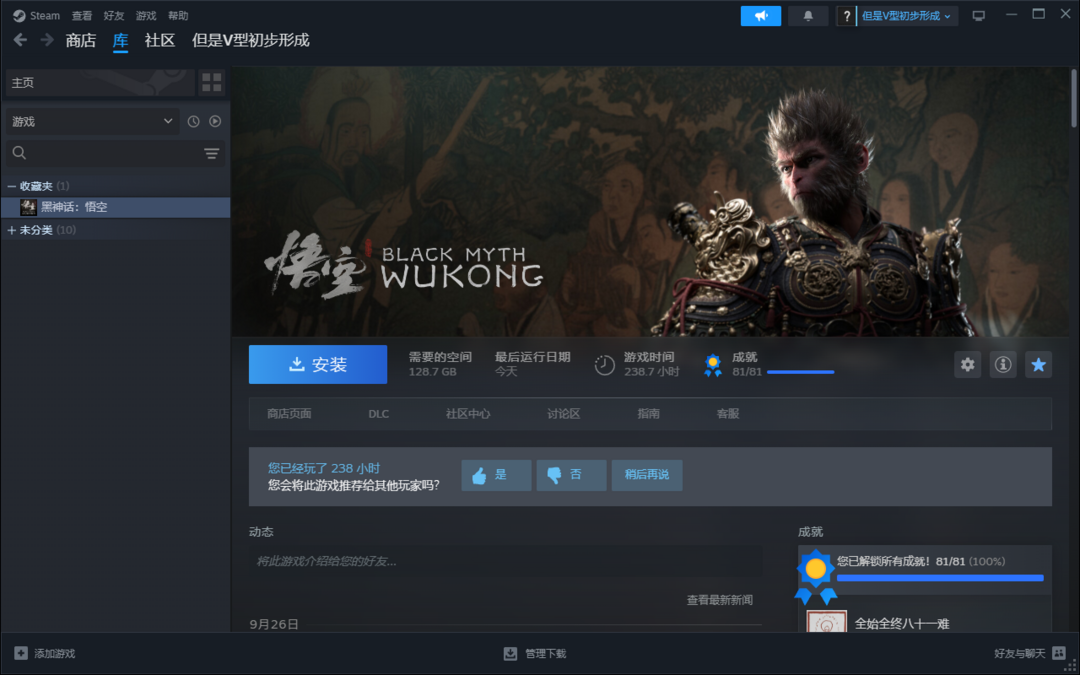Open the 全始全终八十一难 achievement thumbnail
1080x675 pixels.
(826, 622)
